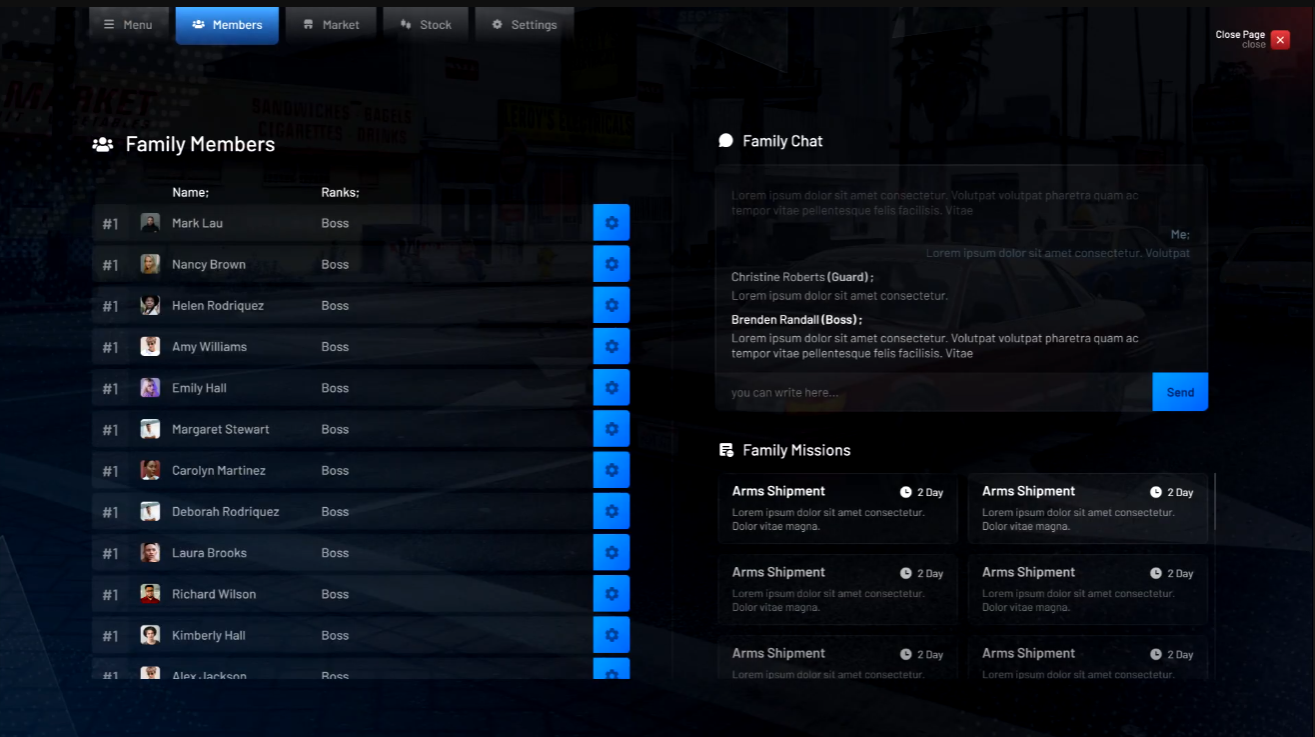Image resolution: width=1315 pixels, height=737 pixels.
Task: Click Laura Brooks' profile avatar
Action: click(x=150, y=553)
